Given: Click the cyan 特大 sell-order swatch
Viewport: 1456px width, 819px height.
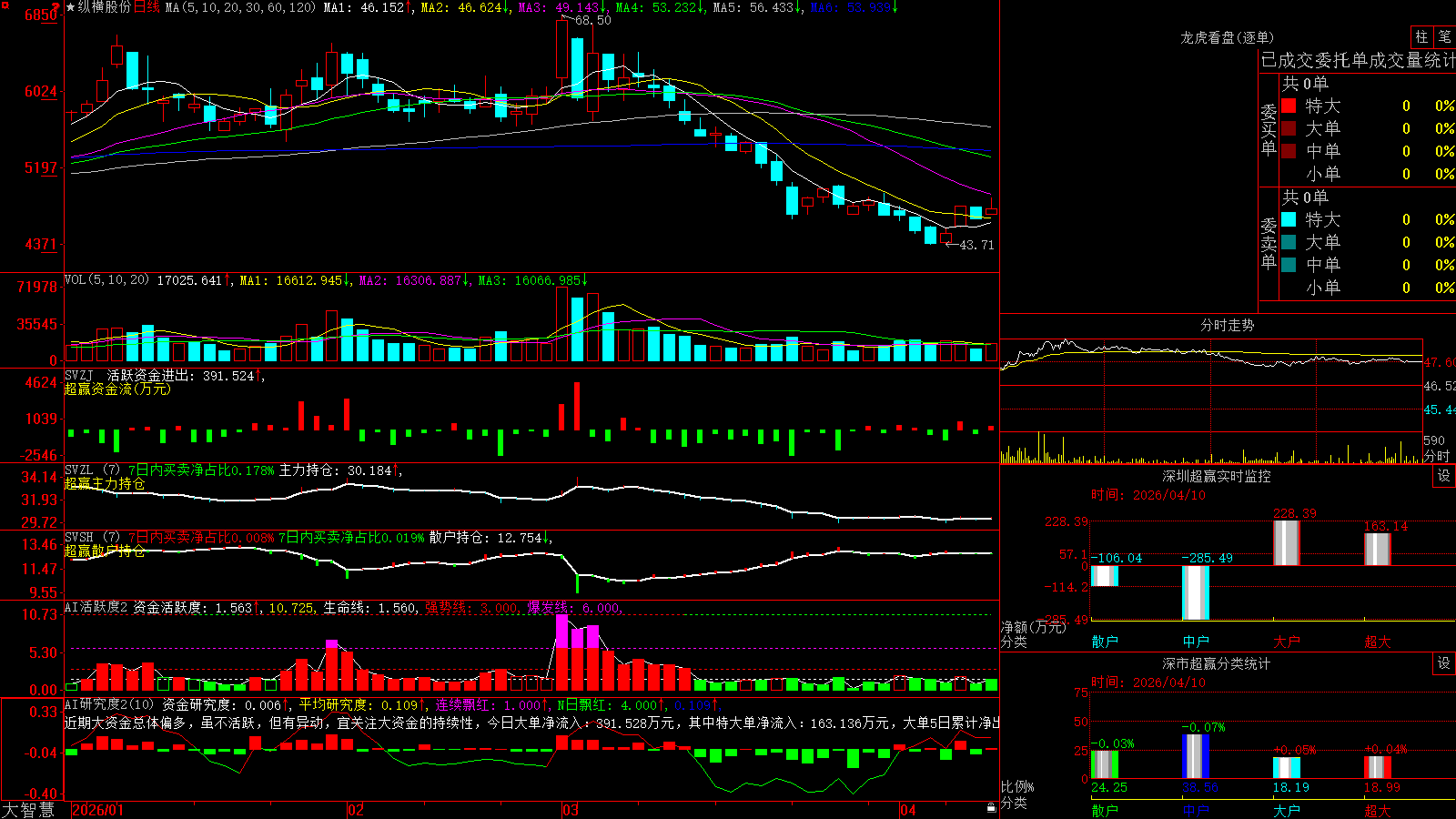Looking at the screenshot, I should tap(1289, 219).
